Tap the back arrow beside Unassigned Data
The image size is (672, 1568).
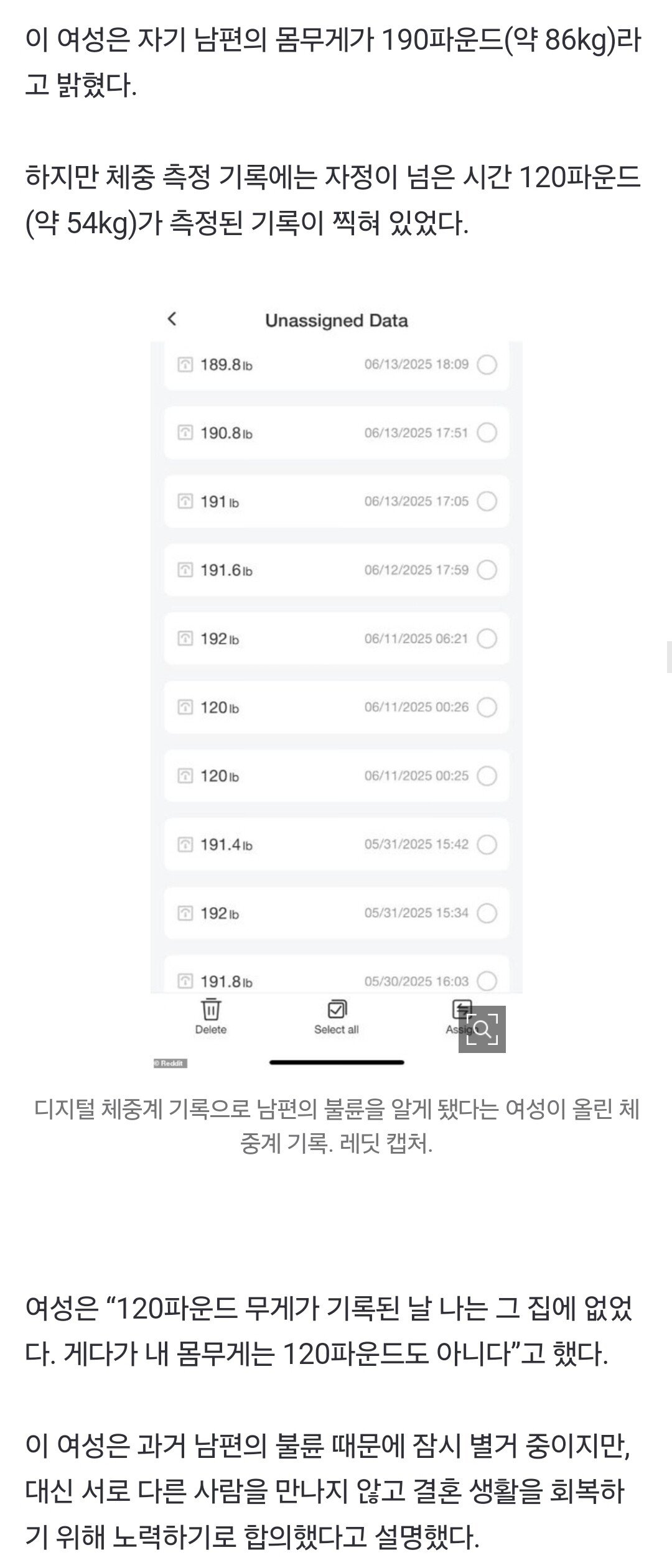(172, 319)
